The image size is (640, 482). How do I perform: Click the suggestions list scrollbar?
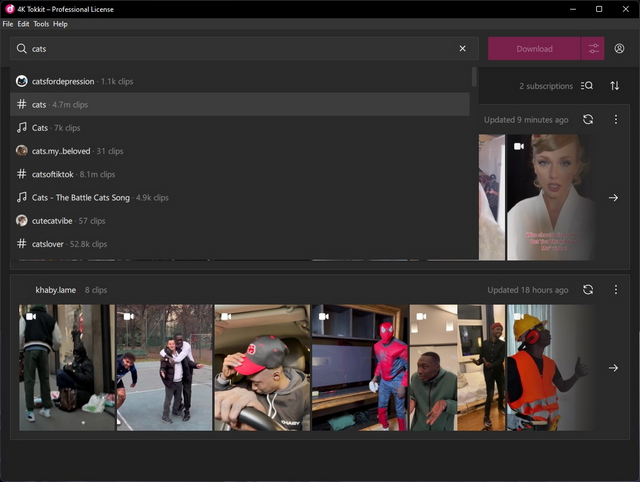point(474,77)
